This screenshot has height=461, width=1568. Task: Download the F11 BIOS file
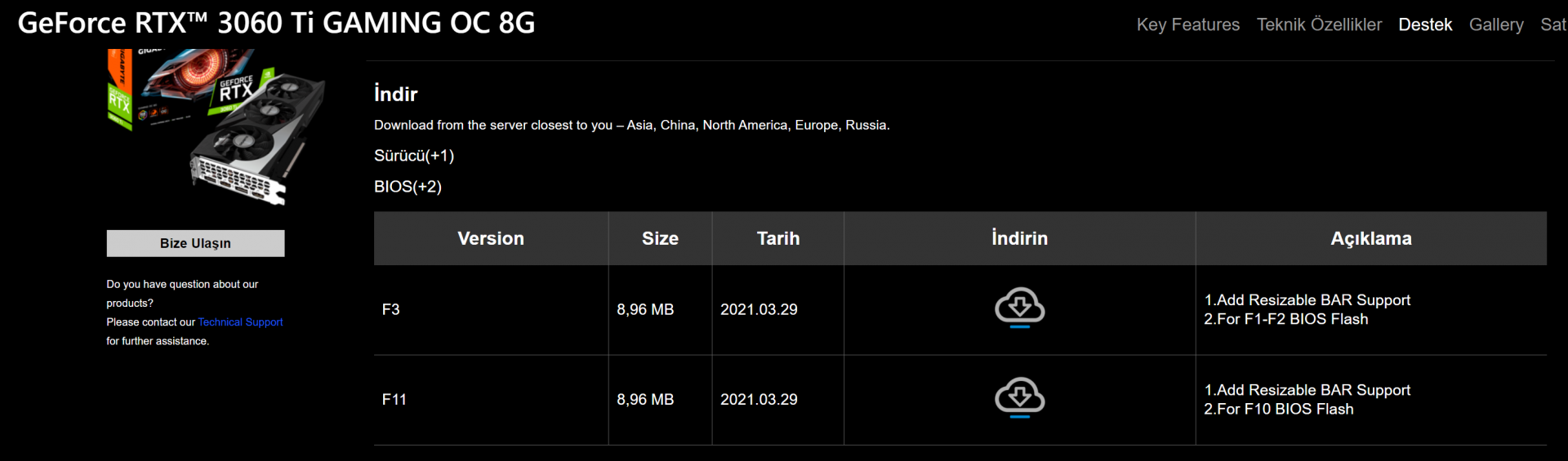(x=1019, y=397)
